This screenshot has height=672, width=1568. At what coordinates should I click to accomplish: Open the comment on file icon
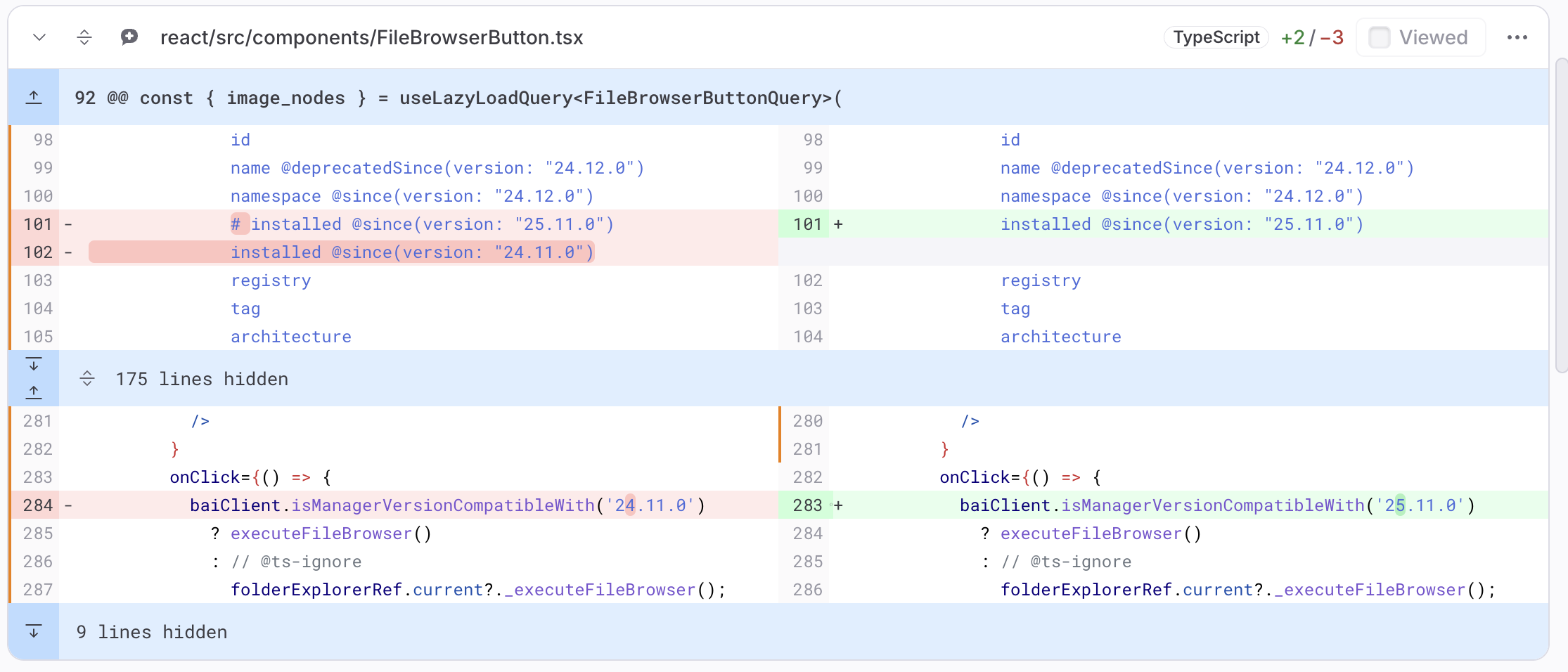click(x=129, y=37)
